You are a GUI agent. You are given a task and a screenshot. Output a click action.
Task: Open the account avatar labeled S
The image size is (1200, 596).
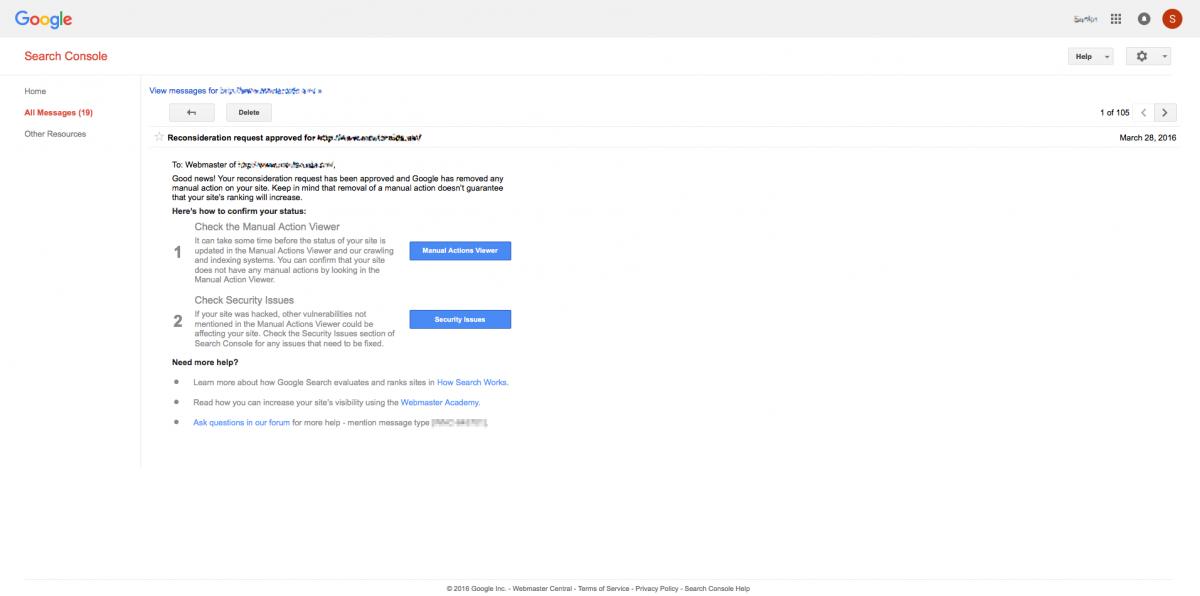(x=1172, y=18)
